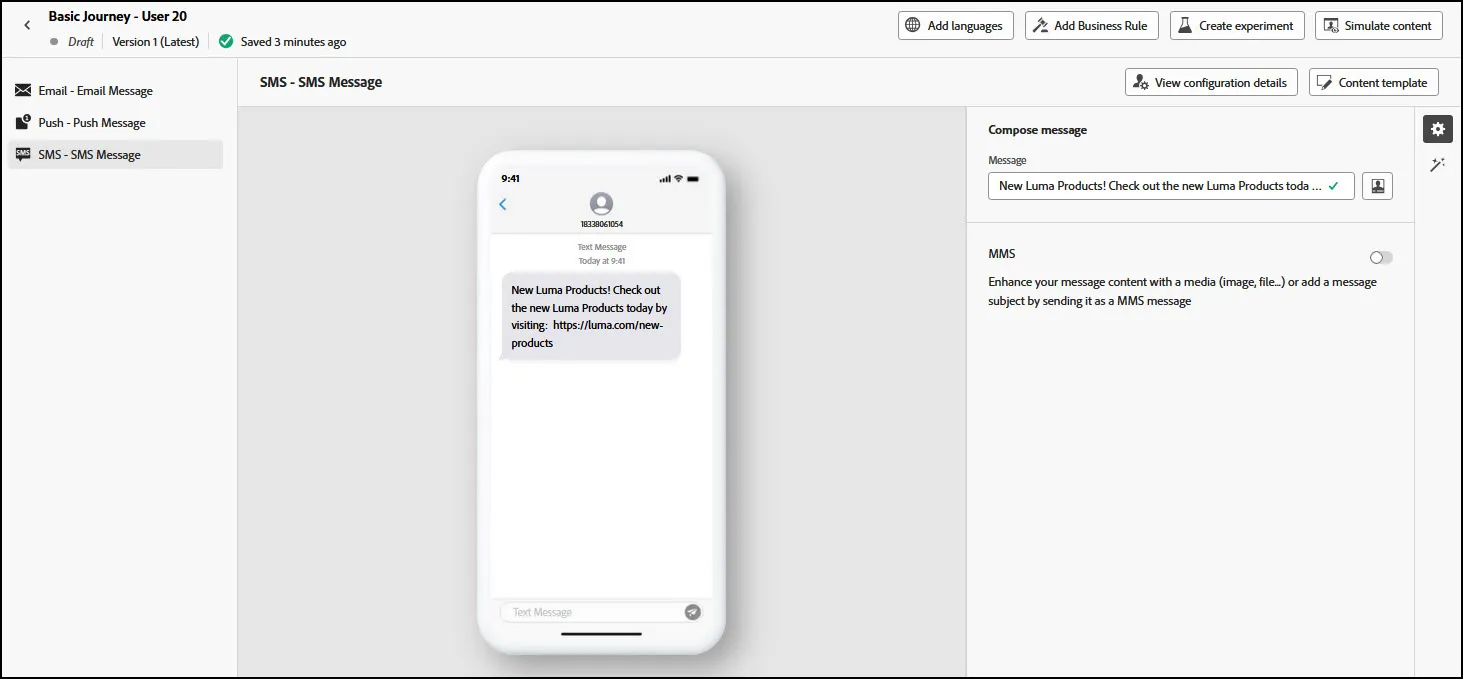Click the MMS section label
This screenshot has width=1463, height=679.
tap(1002, 254)
